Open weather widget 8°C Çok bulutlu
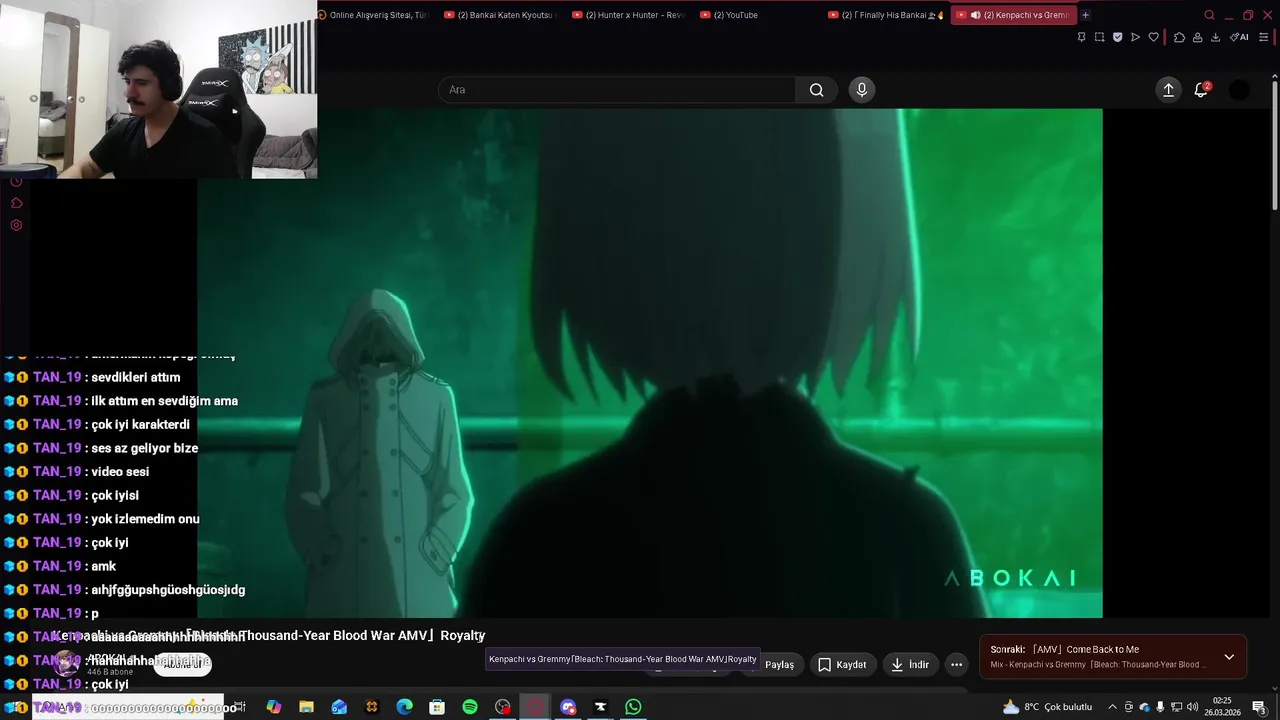The height and width of the screenshot is (720, 1280). pyautogui.click(x=1047, y=707)
